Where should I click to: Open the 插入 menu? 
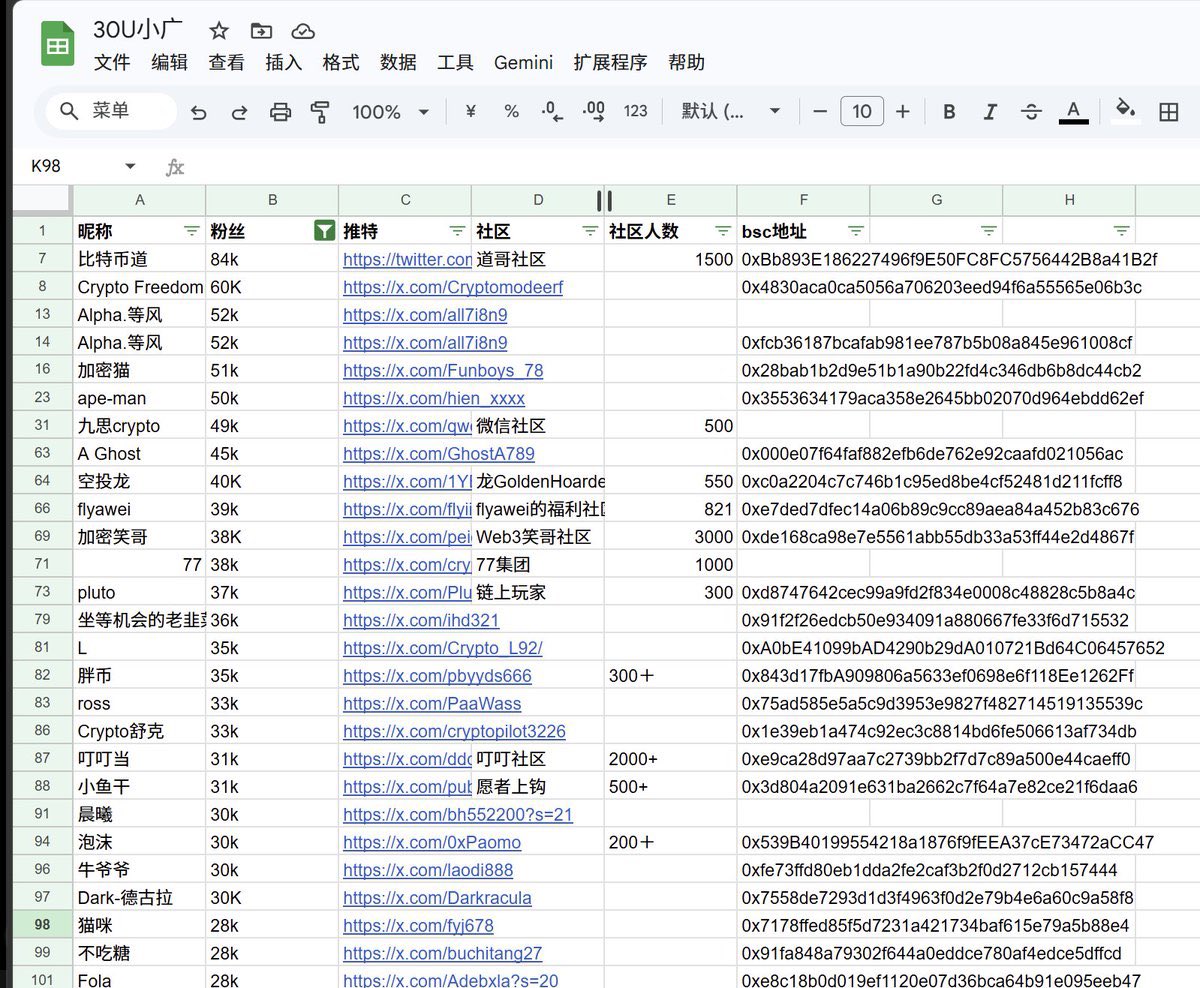click(x=283, y=63)
